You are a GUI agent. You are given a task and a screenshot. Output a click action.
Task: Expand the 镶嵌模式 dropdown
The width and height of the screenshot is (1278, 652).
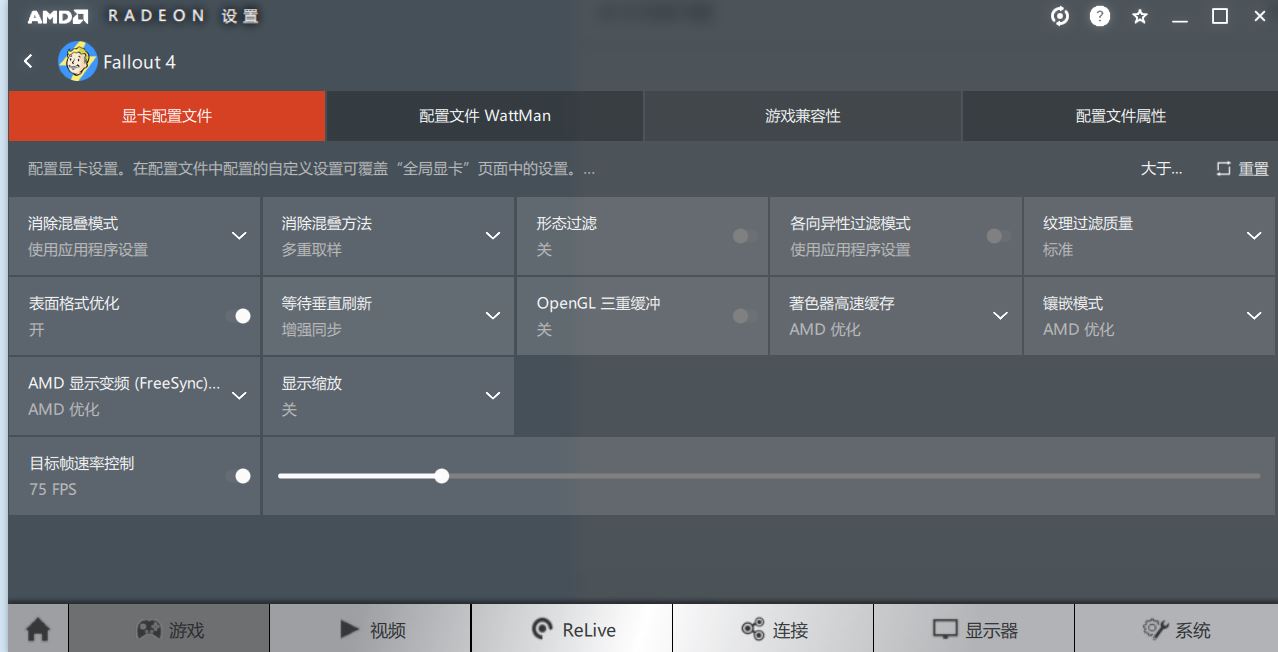pos(1149,316)
